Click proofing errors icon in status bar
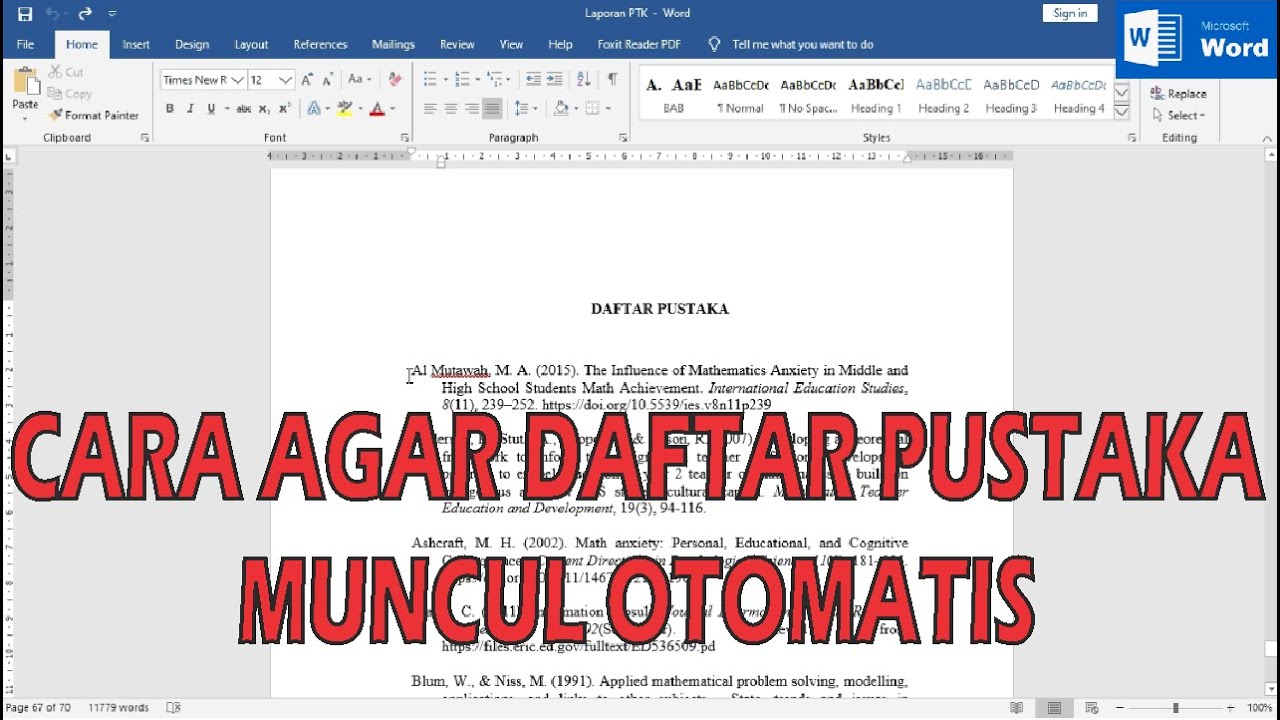 (173, 708)
